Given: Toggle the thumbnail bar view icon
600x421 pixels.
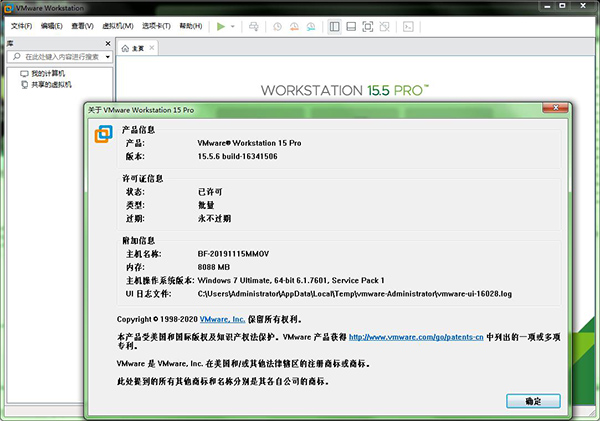Looking at the screenshot, I should pyautogui.click(x=351, y=26).
